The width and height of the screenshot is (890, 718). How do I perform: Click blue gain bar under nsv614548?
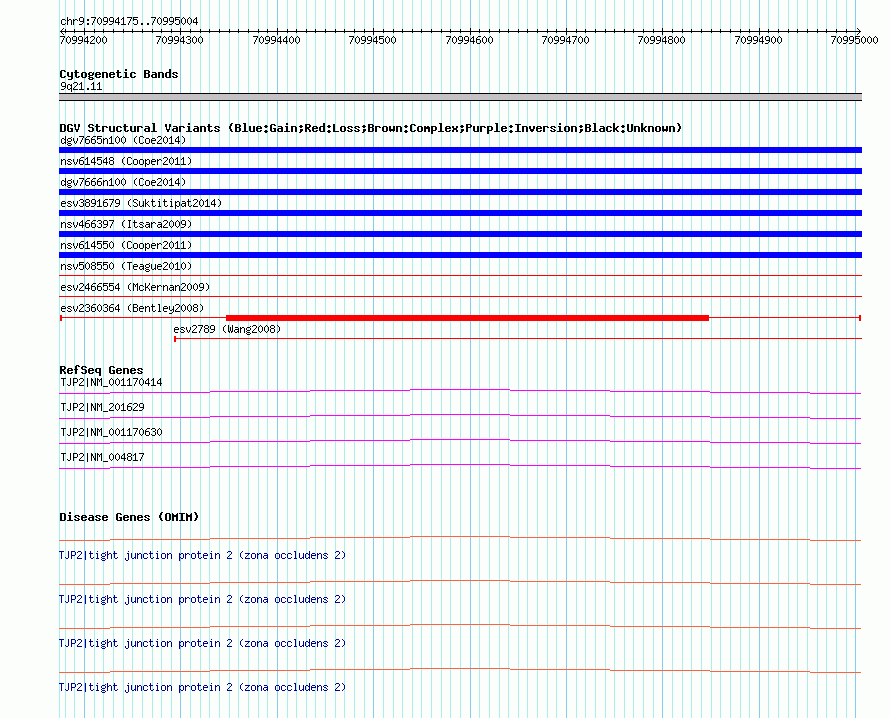coord(460,171)
